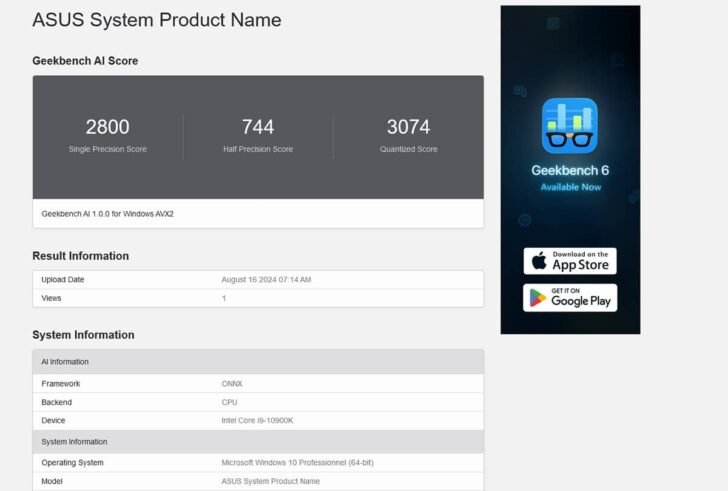Select the 744 half precision score value
Image resolution: width=728 pixels, height=491 pixels.
coord(258,127)
